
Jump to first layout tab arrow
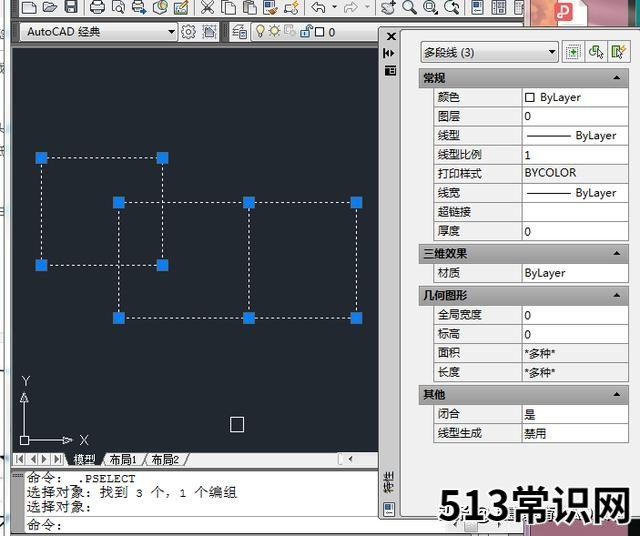pyautogui.click(x=19, y=459)
